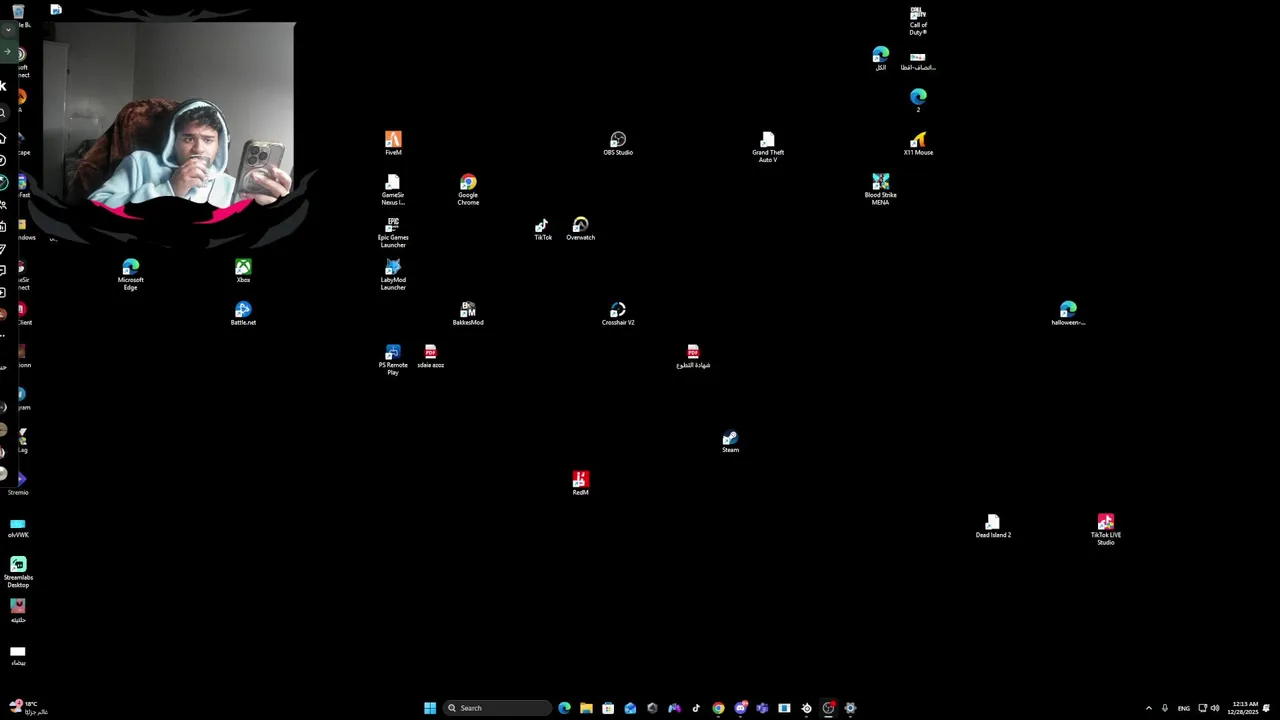
Task: Open the olvVWK desktop icon
Action: 18,527
